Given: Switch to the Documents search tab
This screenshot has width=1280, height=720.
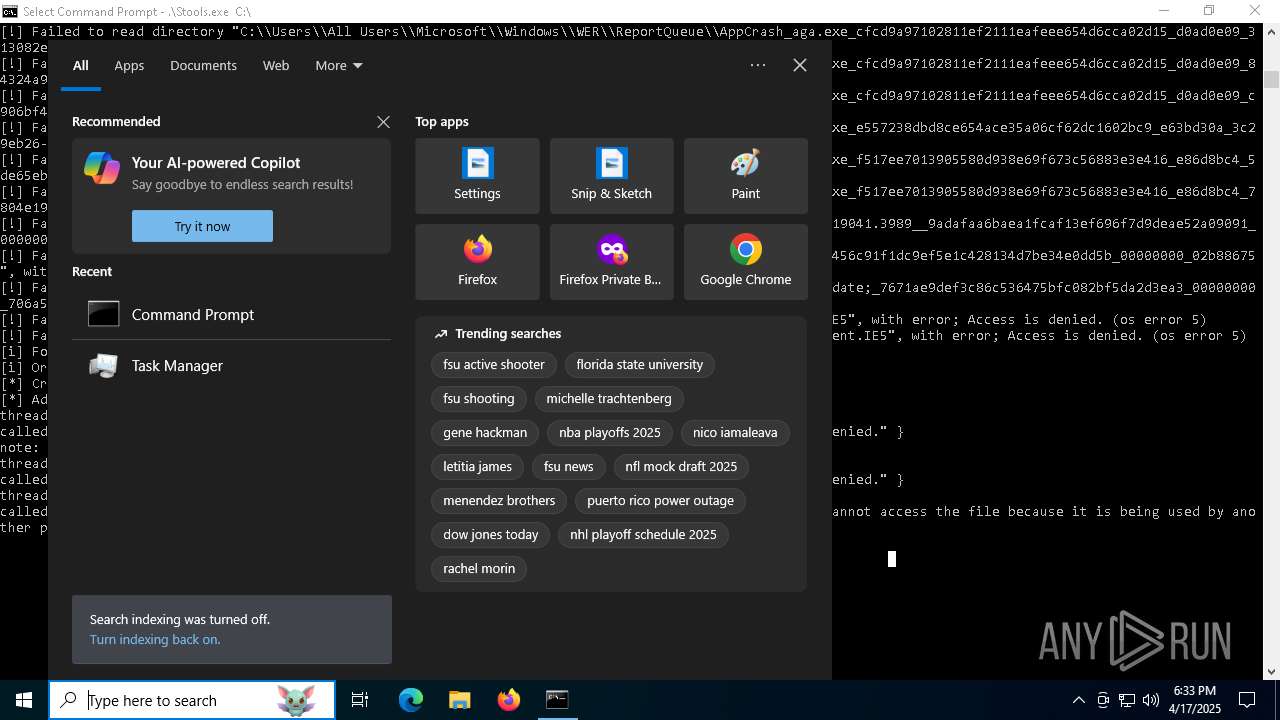Looking at the screenshot, I should tap(203, 65).
